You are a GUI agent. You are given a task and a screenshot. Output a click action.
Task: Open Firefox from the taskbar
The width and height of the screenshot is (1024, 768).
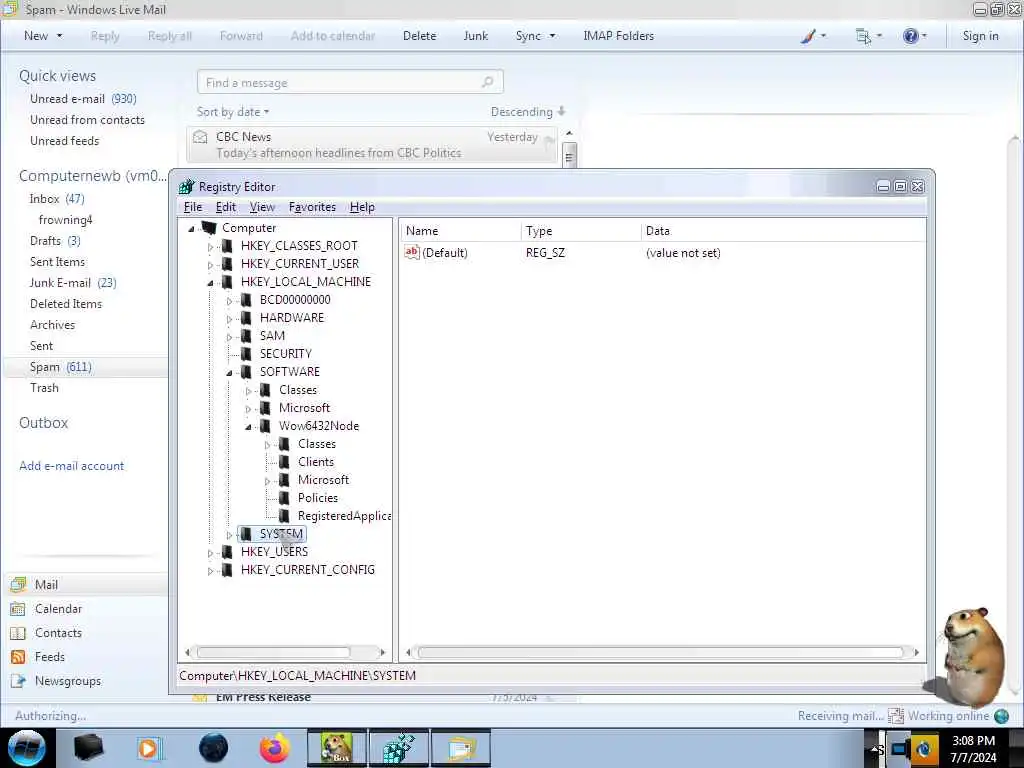pyautogui.click(x=275, y=748)
